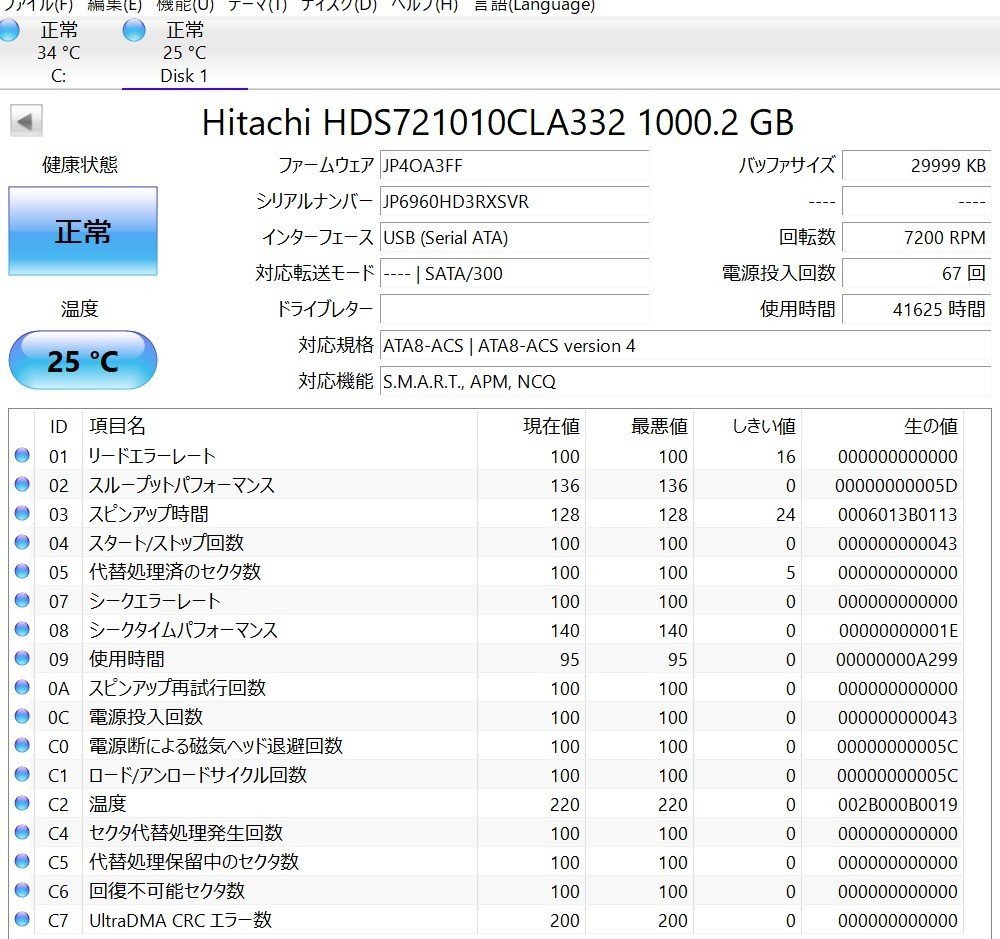Click status dot for 01 リードエラーレート
Screen dimensions: 1000x939
coord(22,455)
